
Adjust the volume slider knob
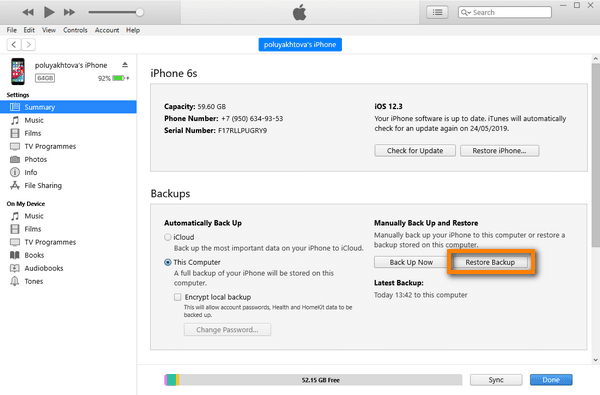pos(140,12)
